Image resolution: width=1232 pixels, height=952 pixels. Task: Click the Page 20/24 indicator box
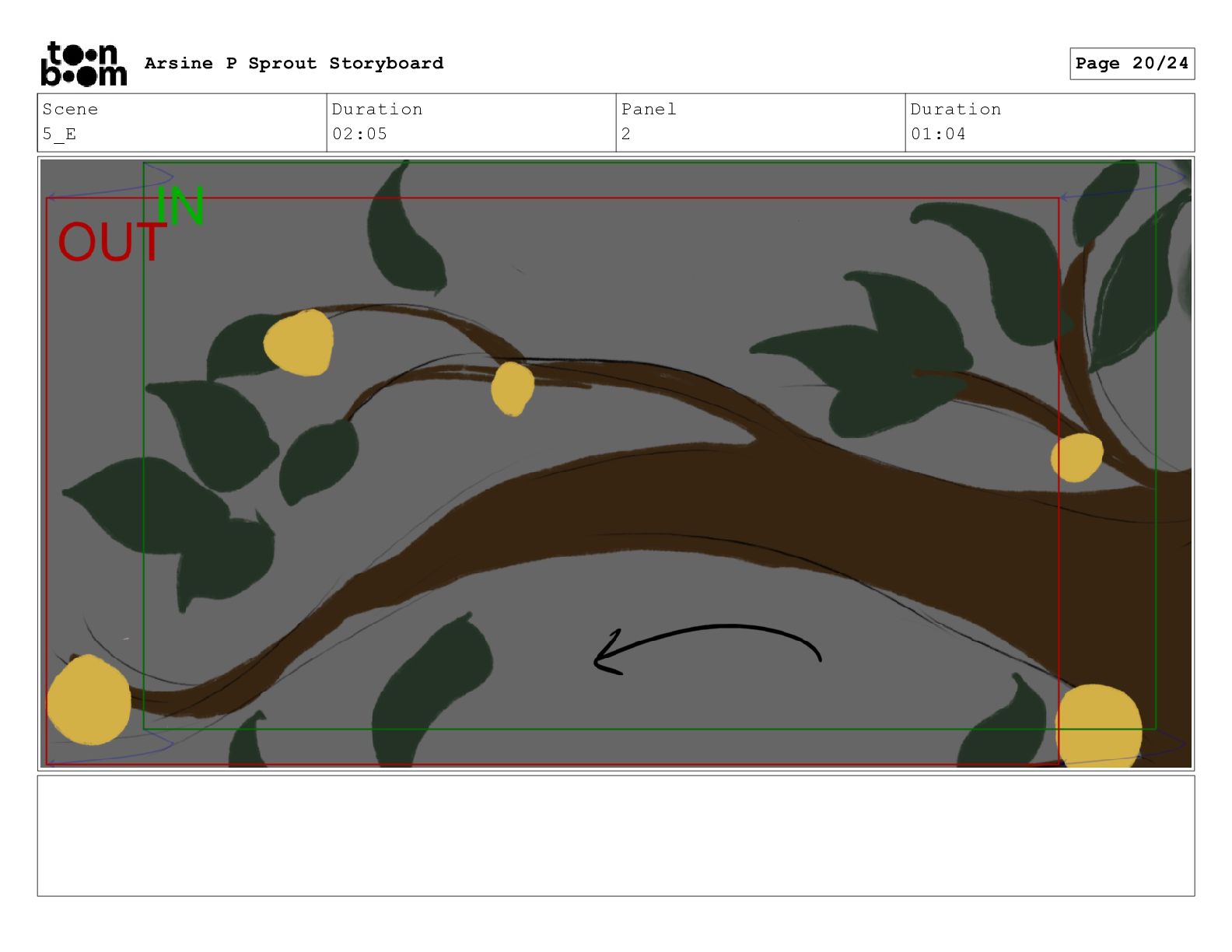click(1132, 64)
